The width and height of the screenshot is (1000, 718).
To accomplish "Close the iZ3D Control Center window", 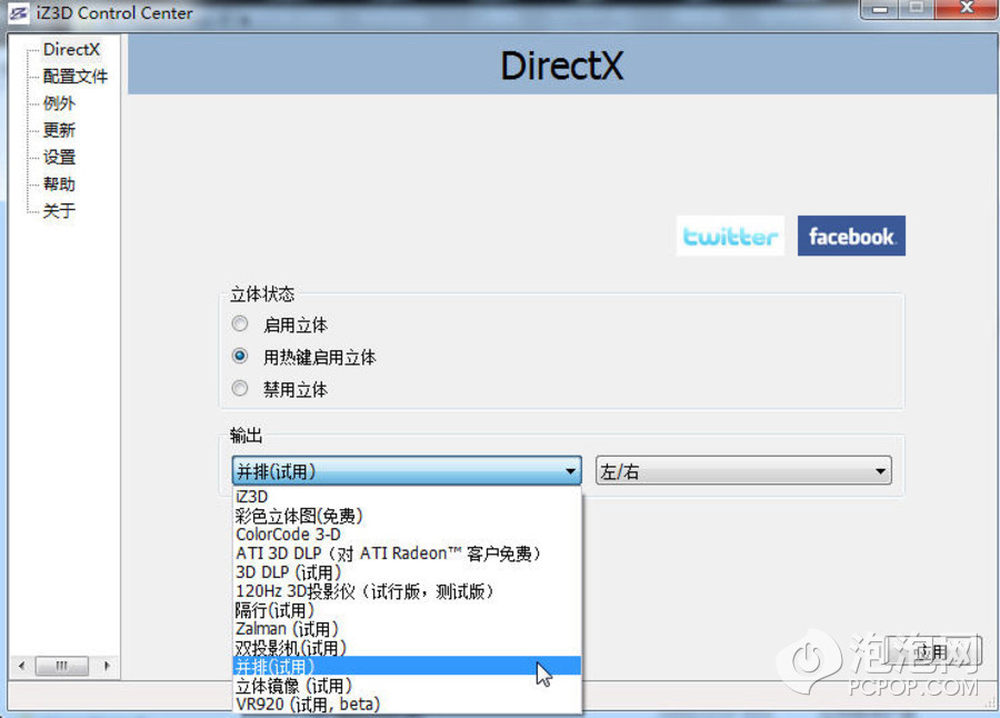I will point(967,9).
